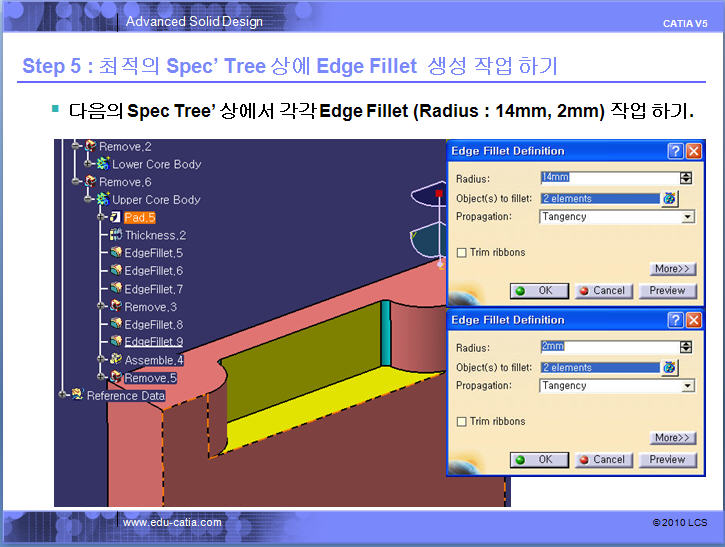
Task: Click the EdgeFillet.5 icon in the spec tree
Action: [x=117, y=252]
